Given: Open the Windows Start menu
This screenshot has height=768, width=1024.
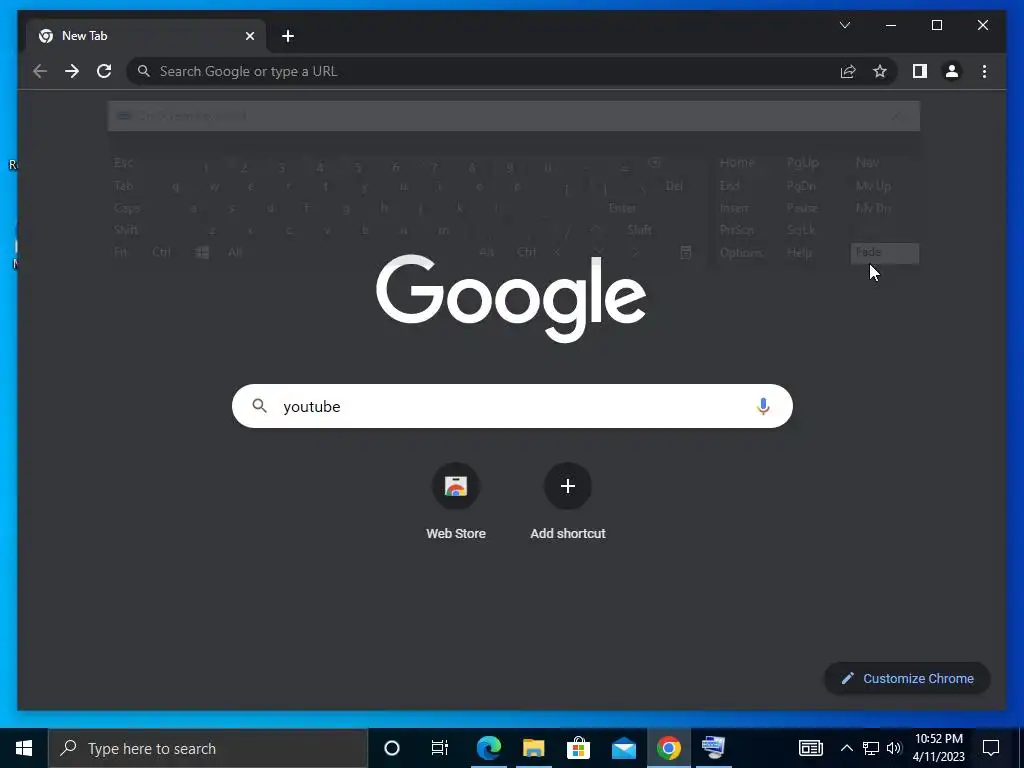Looking at the screenshot, I should point(24,748).
